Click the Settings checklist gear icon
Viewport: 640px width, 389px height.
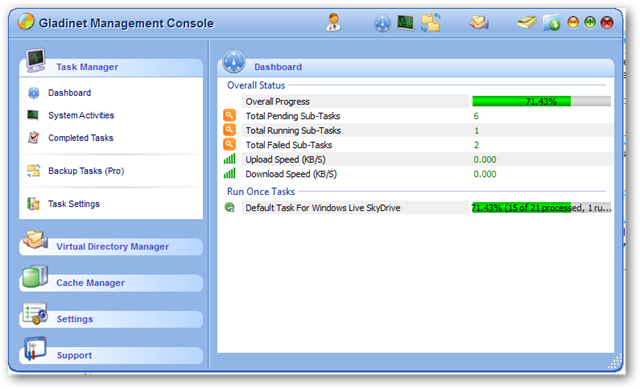(x=35, y=313)
